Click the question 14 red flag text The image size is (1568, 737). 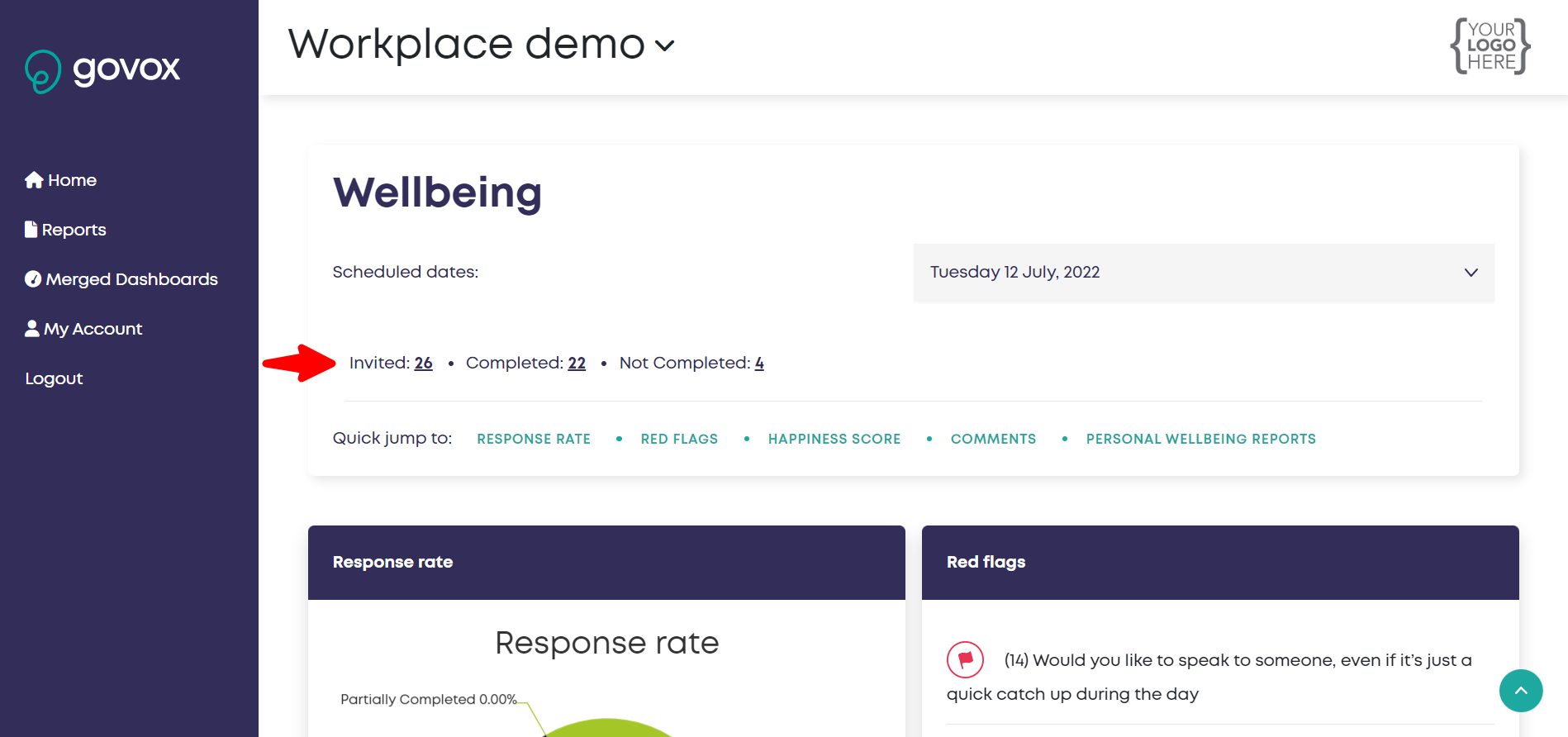pyautogui.click(x=1209, y=677)
